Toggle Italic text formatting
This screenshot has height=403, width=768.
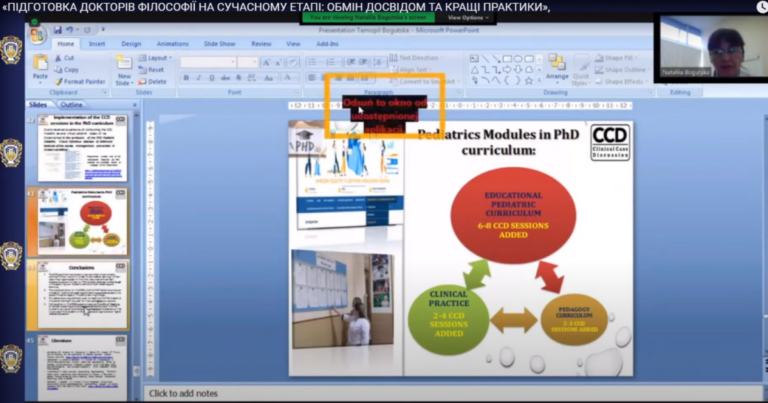click(x=198, y=78)
